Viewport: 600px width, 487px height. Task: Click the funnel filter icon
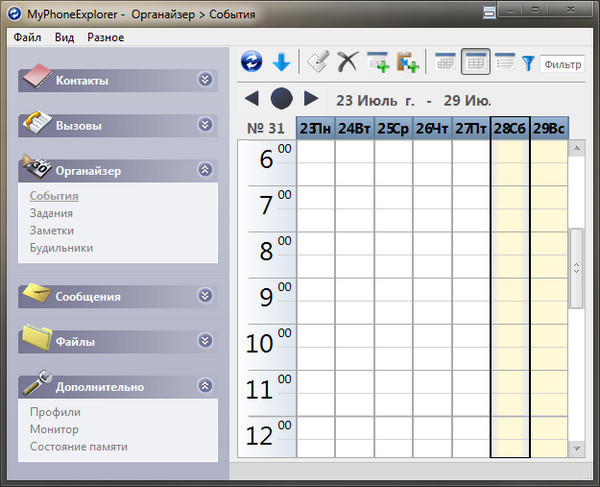coord(528,63)
